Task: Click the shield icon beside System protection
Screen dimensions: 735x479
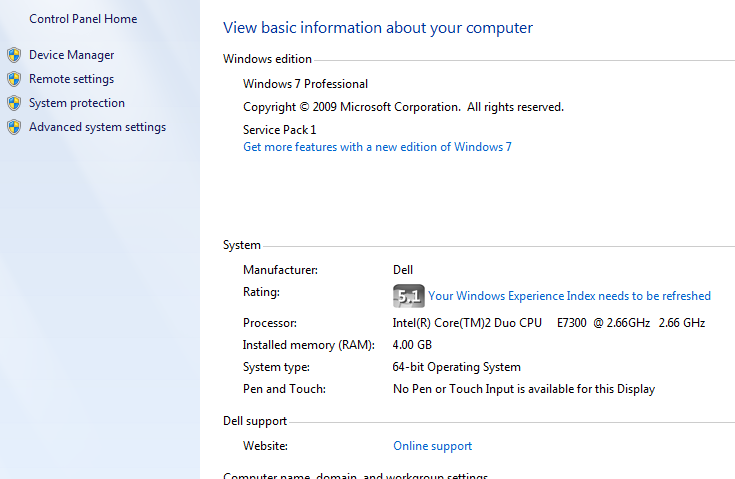Action: pos(14,103)
